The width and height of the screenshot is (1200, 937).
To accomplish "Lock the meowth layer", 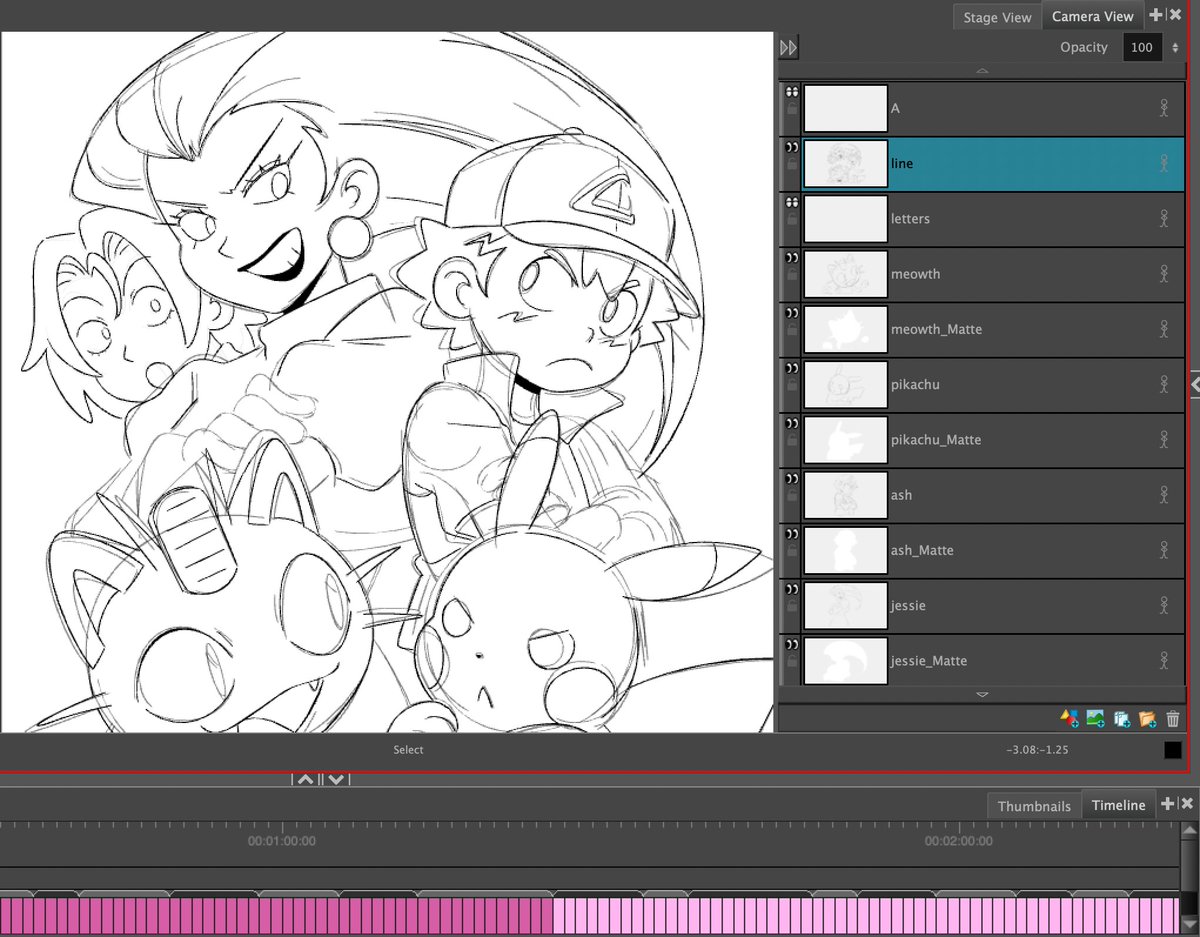I will (x=792, y=273).
